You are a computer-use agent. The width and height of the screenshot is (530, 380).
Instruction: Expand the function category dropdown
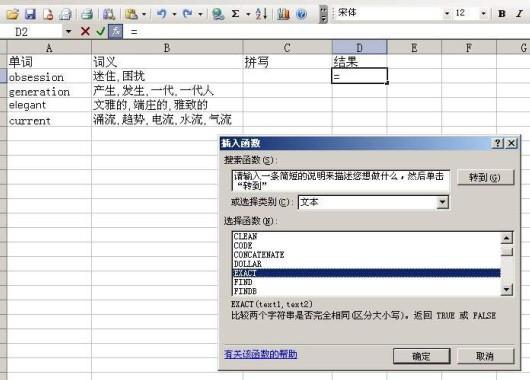click(442, 203)
